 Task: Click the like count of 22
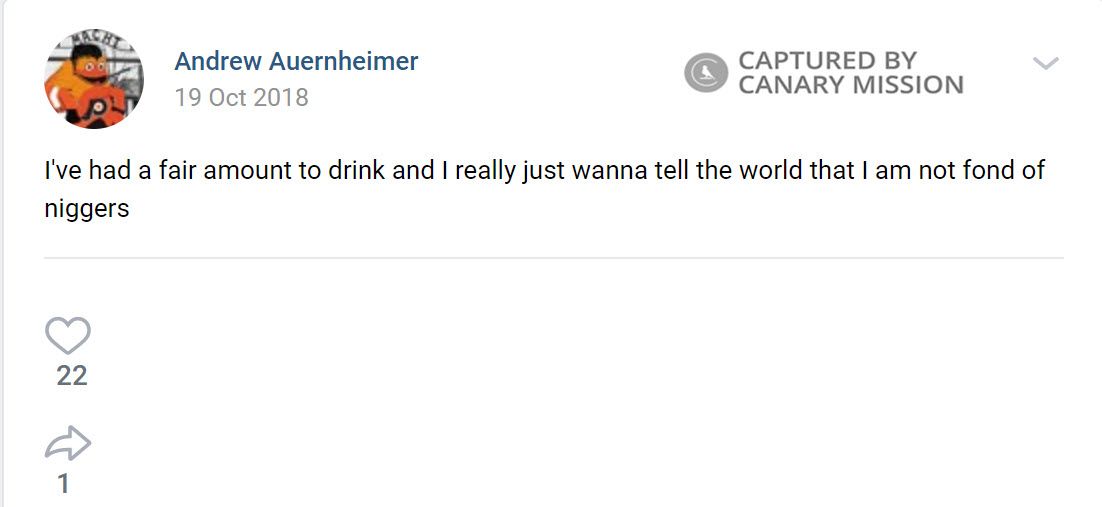(x=71, y=376)
